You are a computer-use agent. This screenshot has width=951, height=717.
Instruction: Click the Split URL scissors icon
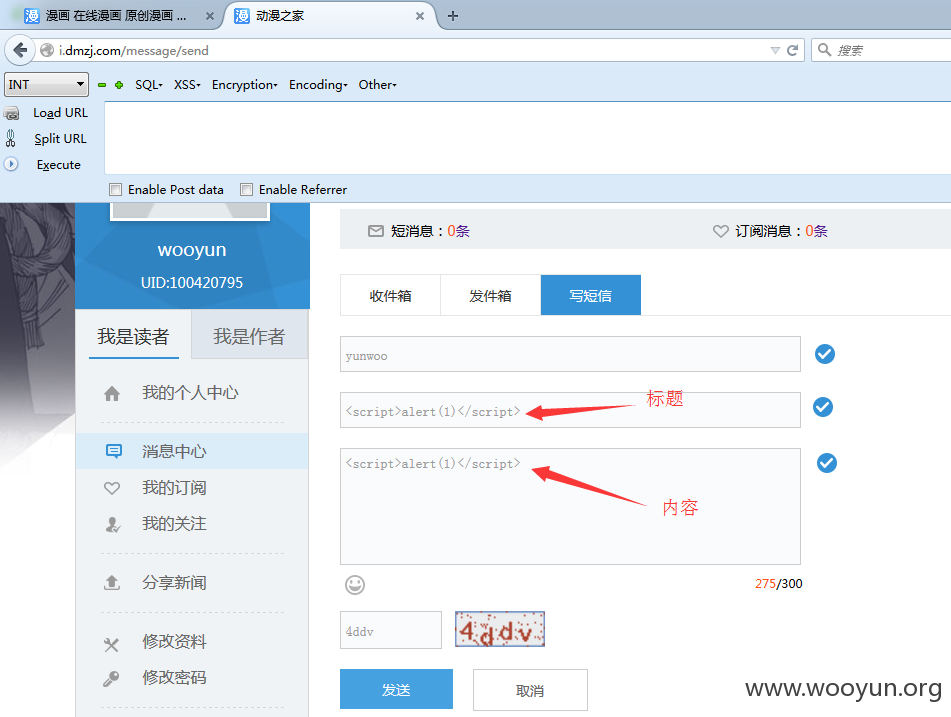point(10,138)
